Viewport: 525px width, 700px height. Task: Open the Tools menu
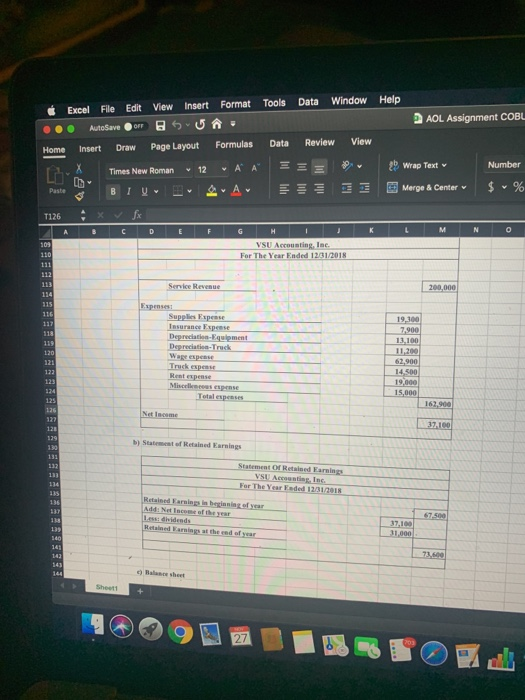click(x=274, y=103)
